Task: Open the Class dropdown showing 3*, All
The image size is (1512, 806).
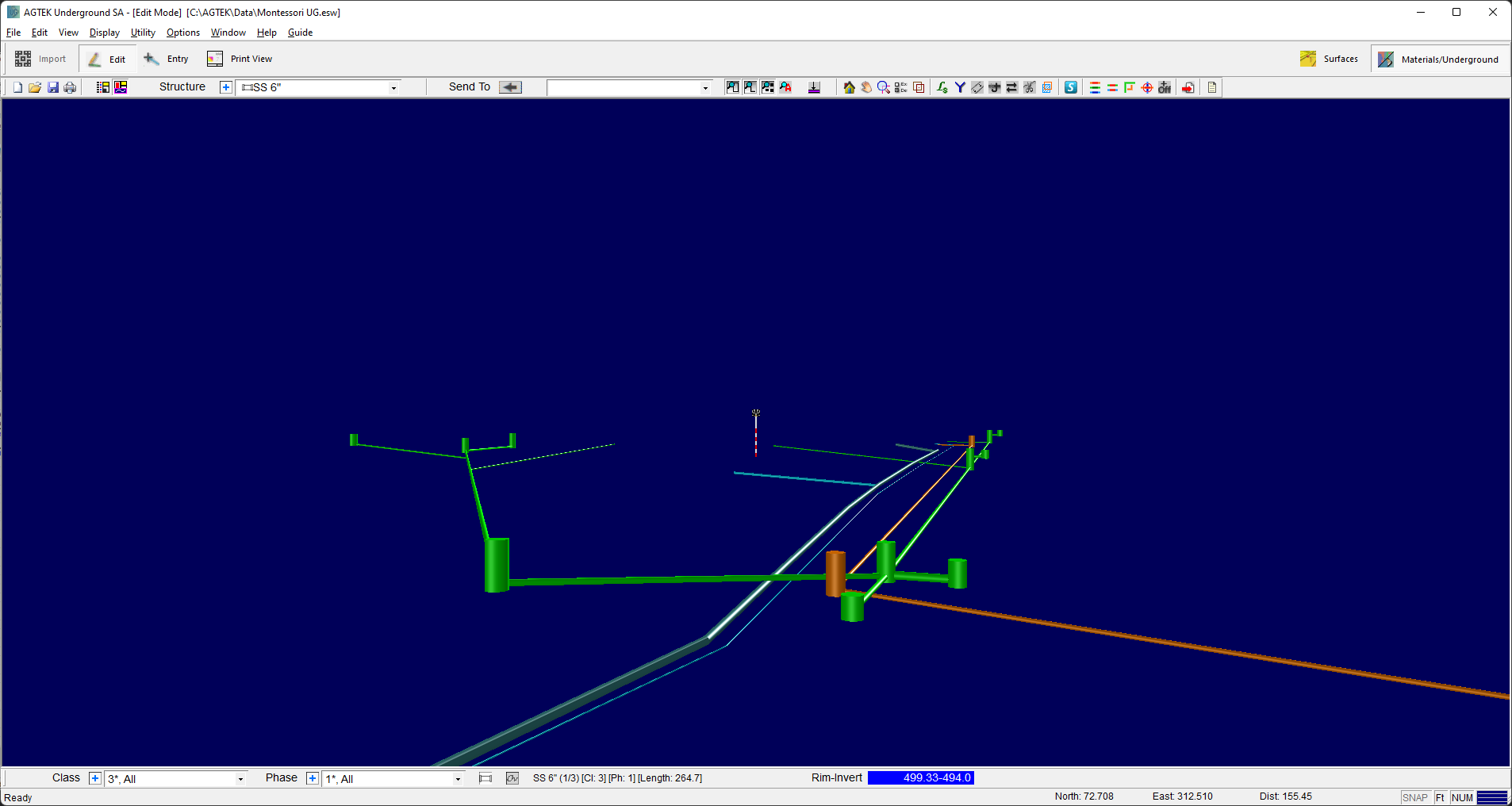Action: click(x=176, y=779)
